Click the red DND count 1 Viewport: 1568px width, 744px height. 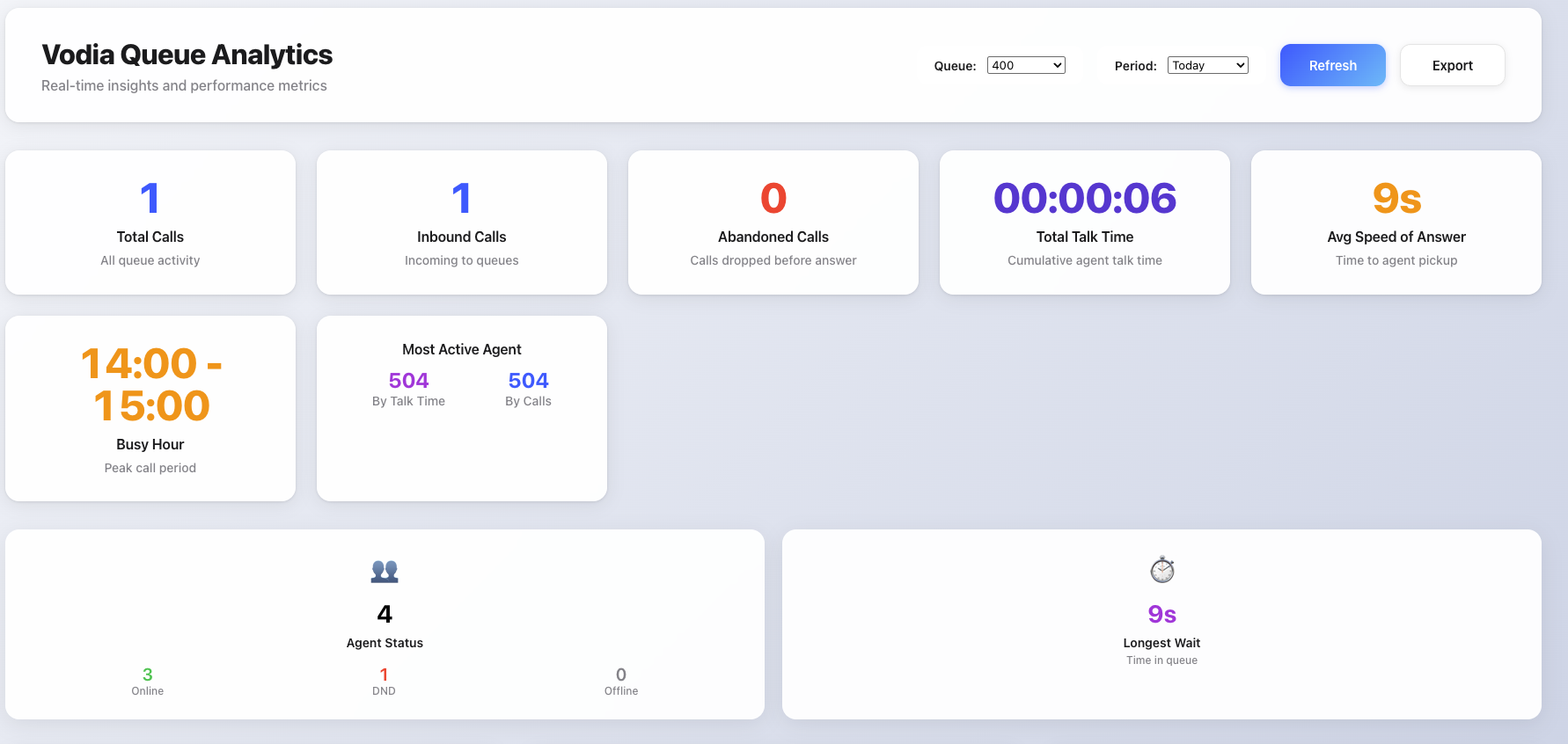pyautogui.click(x=384, y=675)
